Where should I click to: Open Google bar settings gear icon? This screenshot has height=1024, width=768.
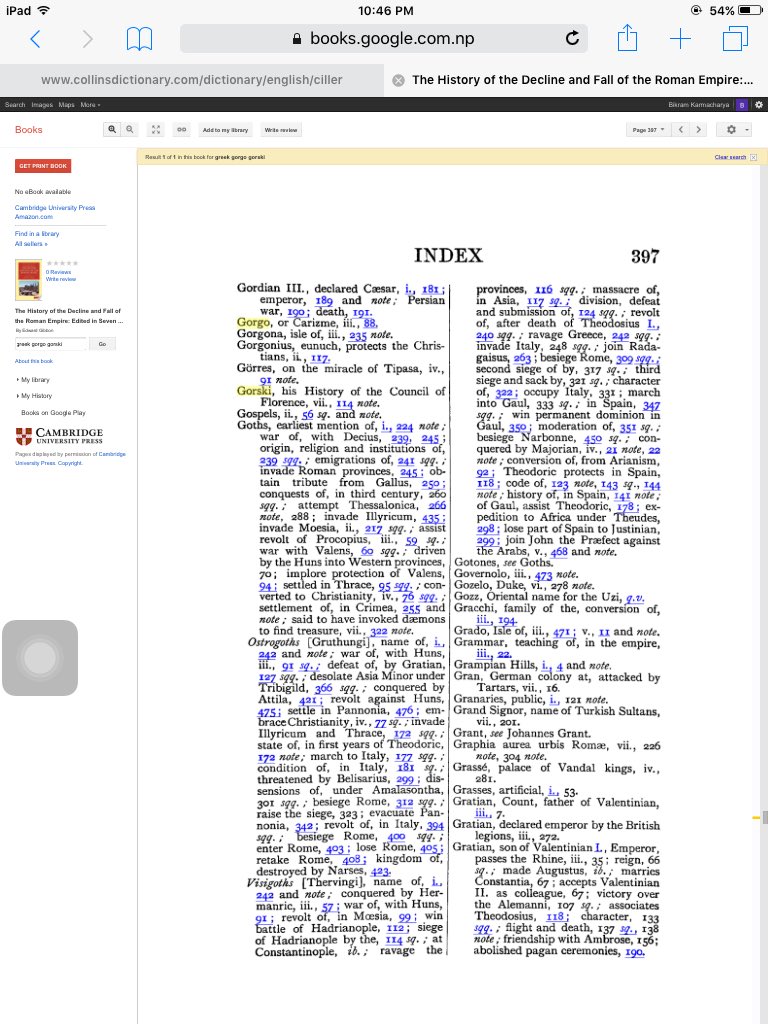pyautogui.click(x=758, y=104)
